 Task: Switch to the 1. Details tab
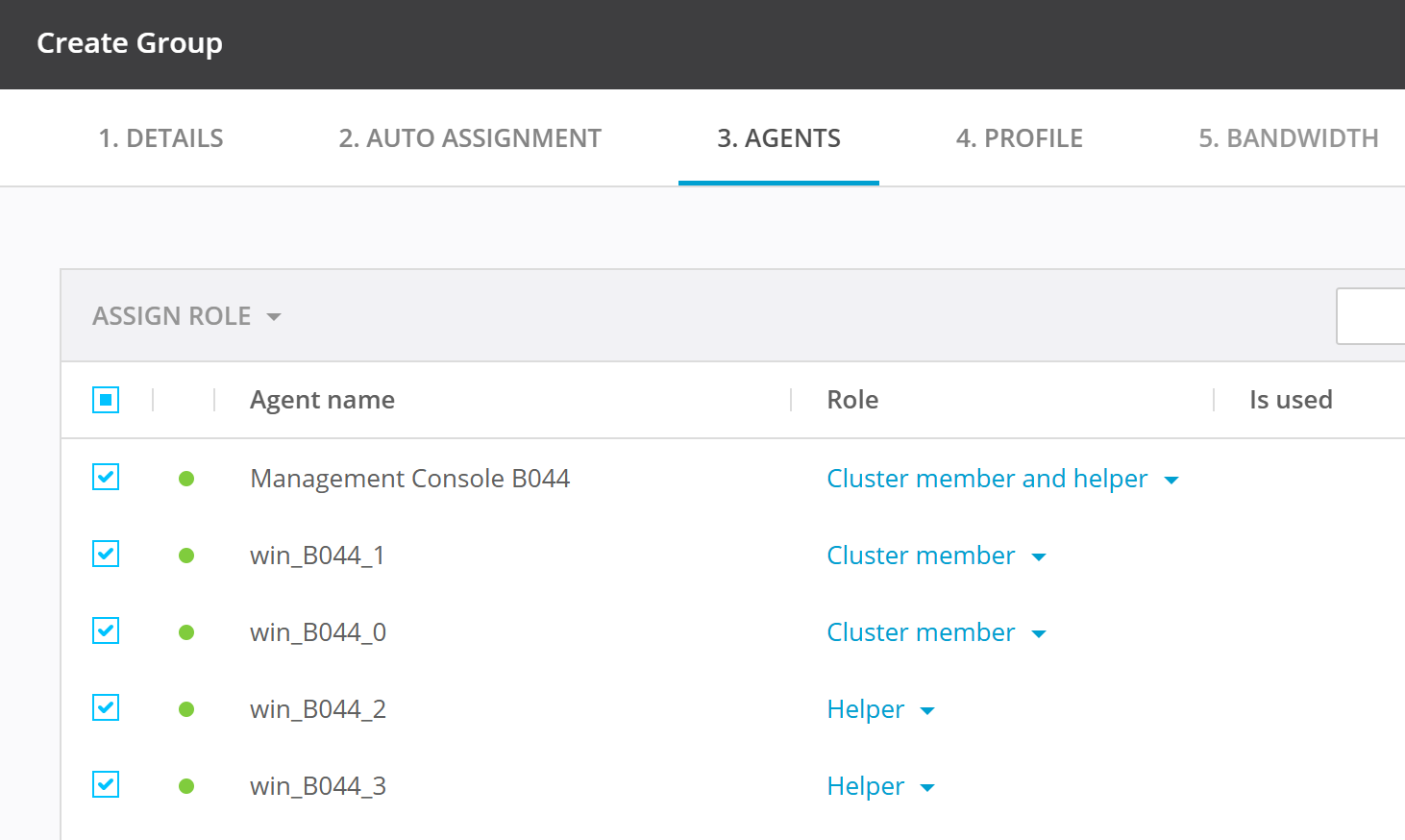[x=160, y=138]
